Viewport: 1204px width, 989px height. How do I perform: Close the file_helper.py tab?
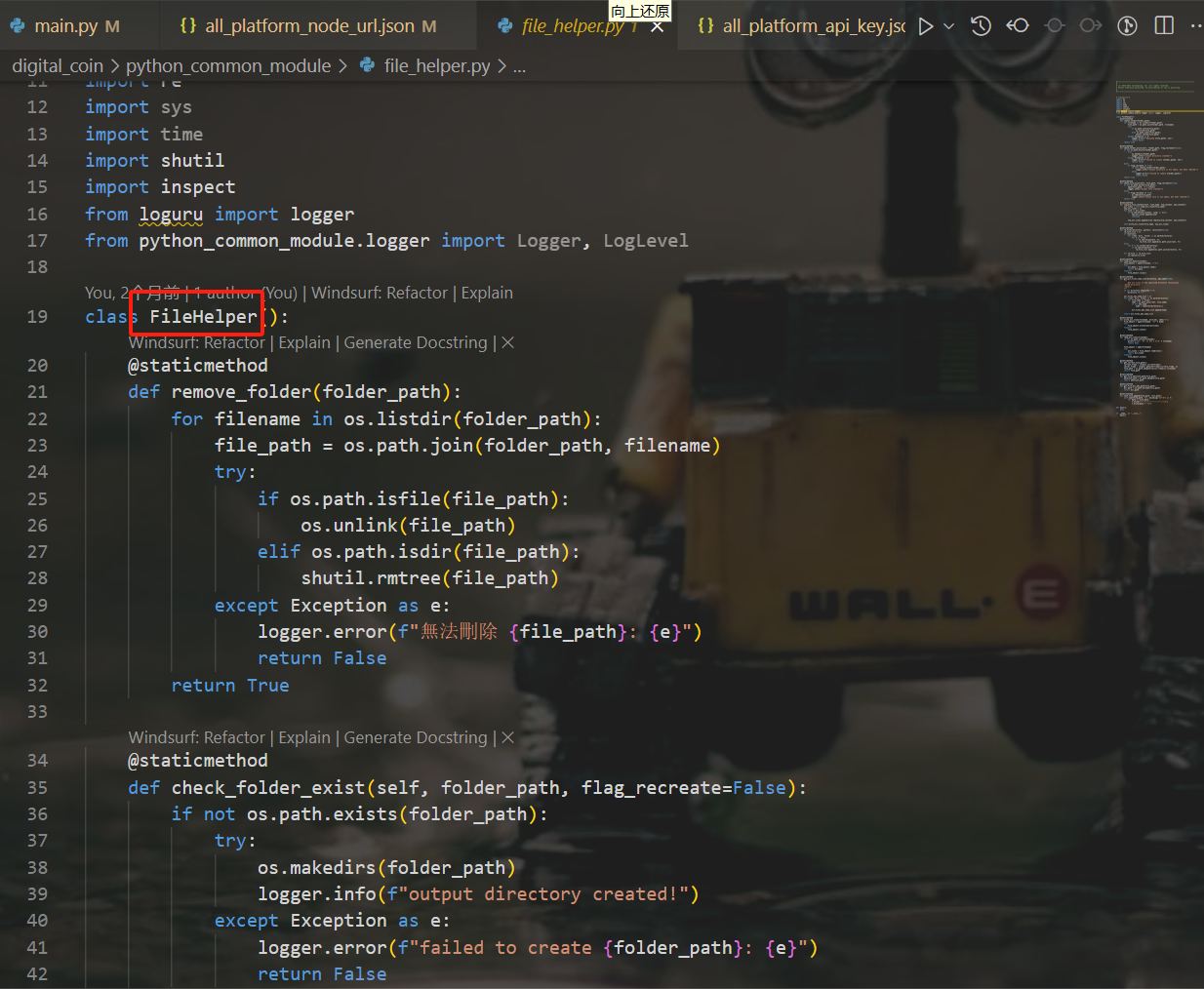point(658,27)
